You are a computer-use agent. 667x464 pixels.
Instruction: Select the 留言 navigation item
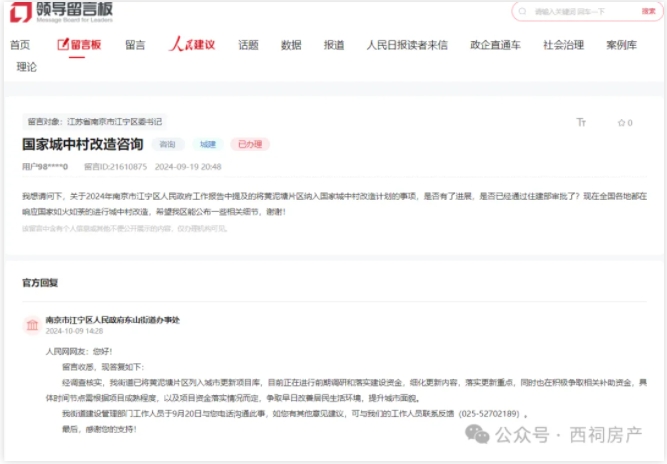tap(135, 45)
